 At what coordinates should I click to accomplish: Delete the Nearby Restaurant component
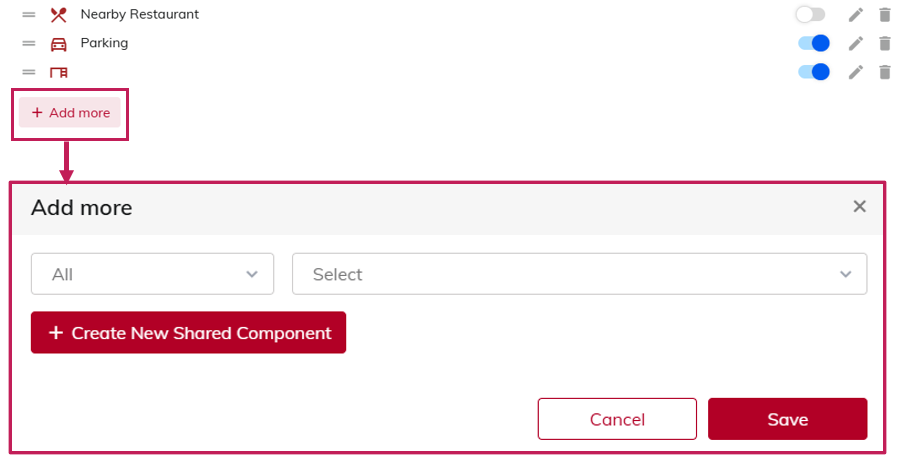884,15
